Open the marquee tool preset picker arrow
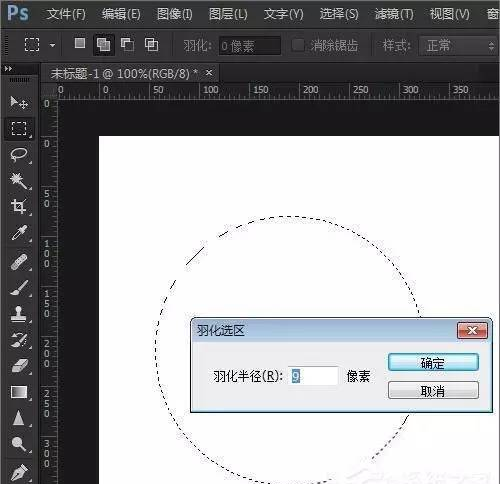 point(52,45)
